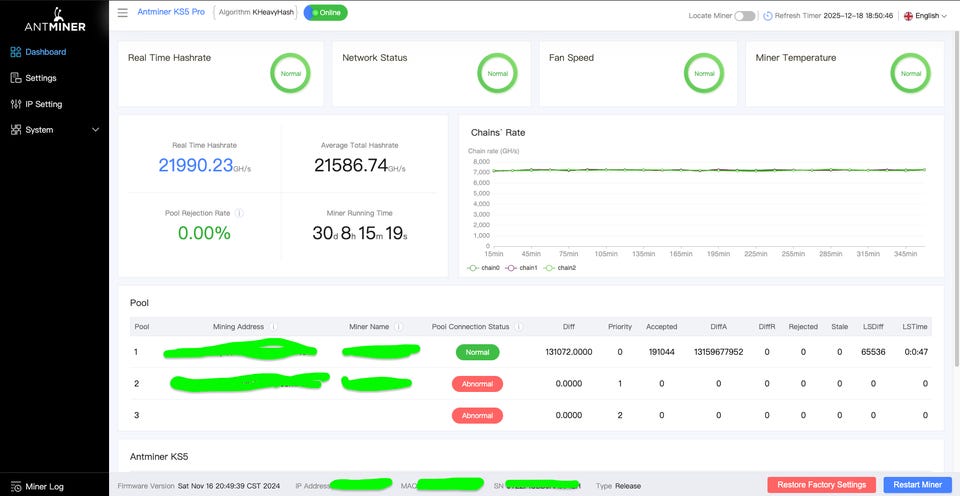Click the Settings sidebar icon

point(16,78)
